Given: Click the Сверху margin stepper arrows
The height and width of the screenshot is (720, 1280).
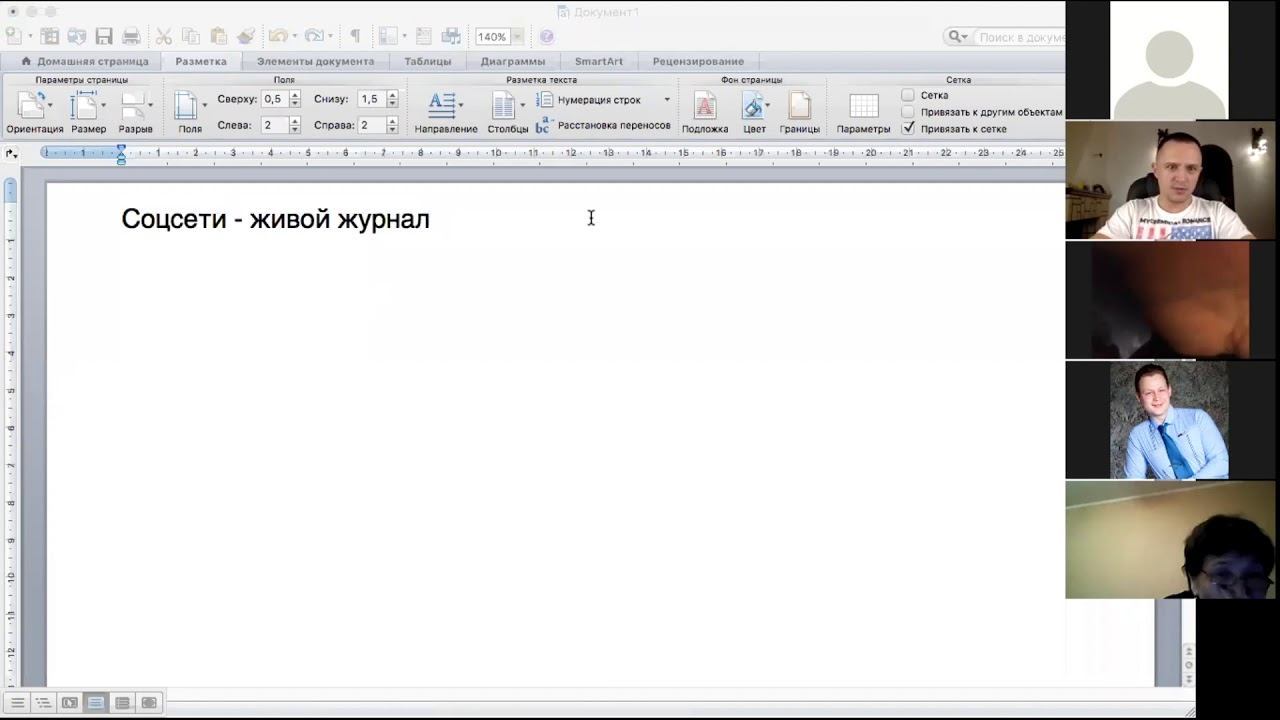Looking at the screenshot, I should click(295, 99).
